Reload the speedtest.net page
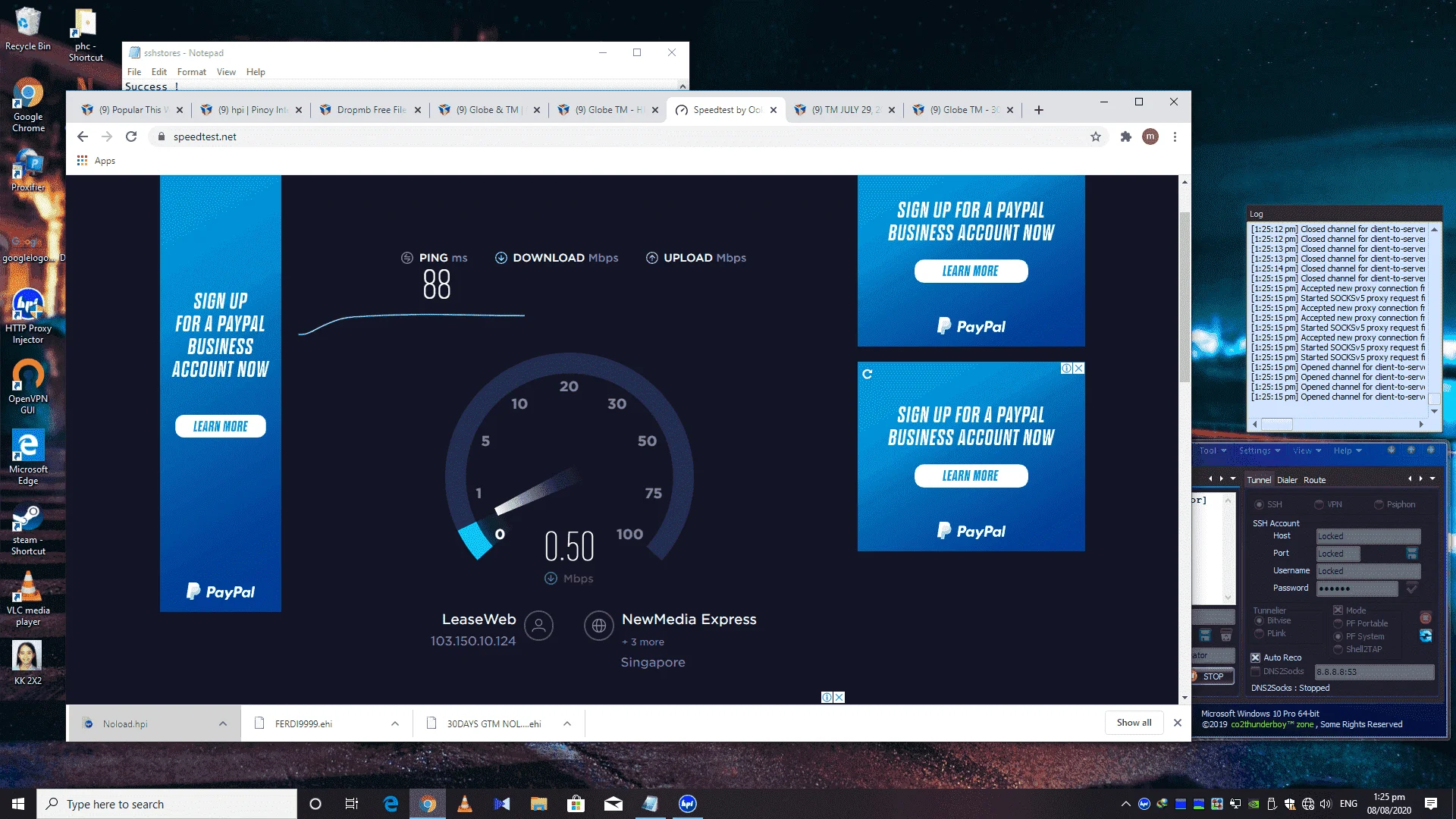Screen dimensions: 1456x819 (x=131, y=136)
